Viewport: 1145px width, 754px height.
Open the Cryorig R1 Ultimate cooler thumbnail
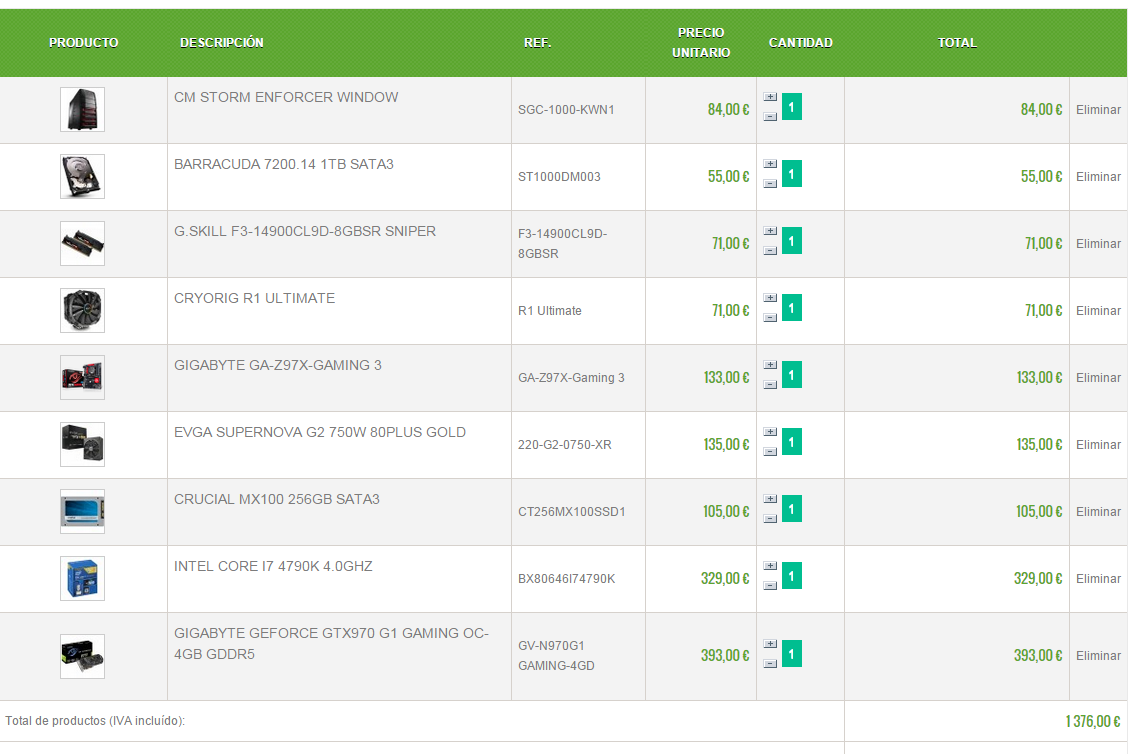pyautogui.click(x=83, y=310)
